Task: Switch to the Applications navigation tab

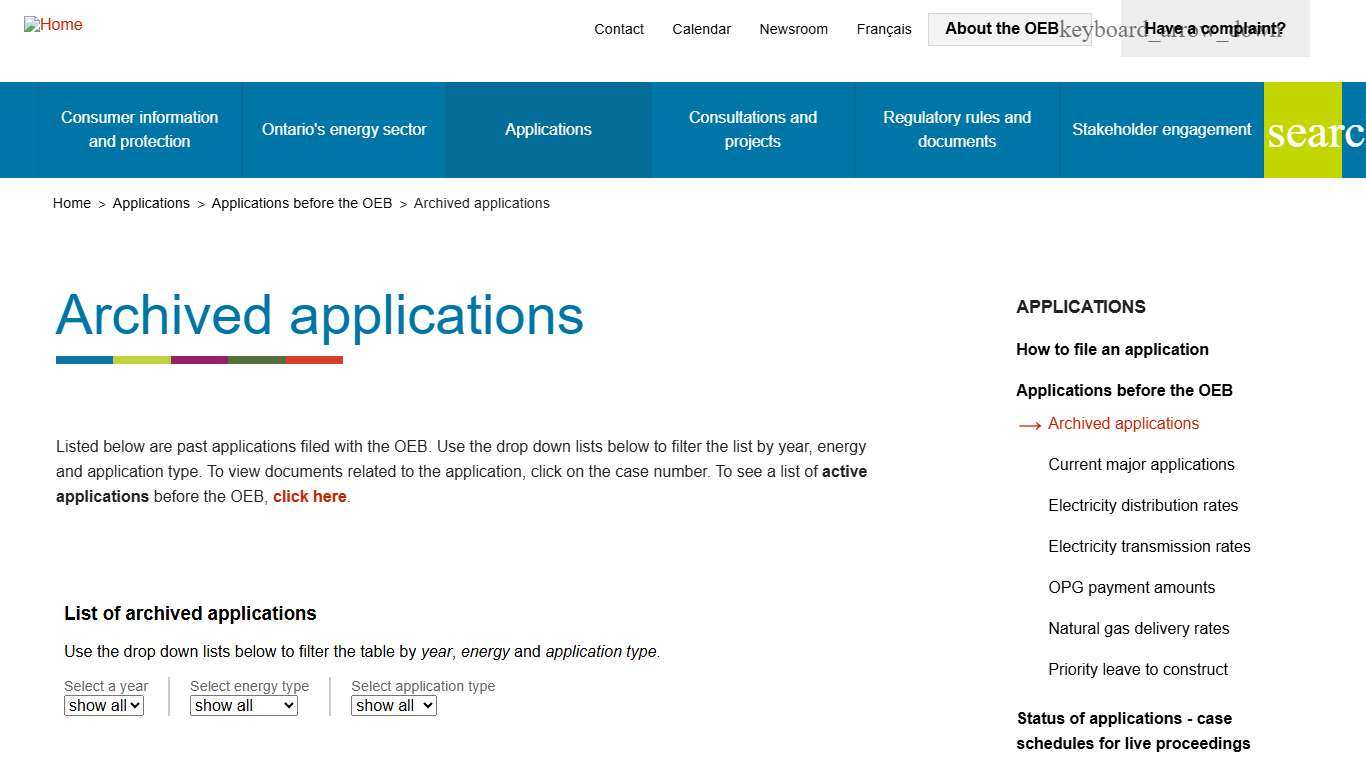Action: tap(548, 129)
